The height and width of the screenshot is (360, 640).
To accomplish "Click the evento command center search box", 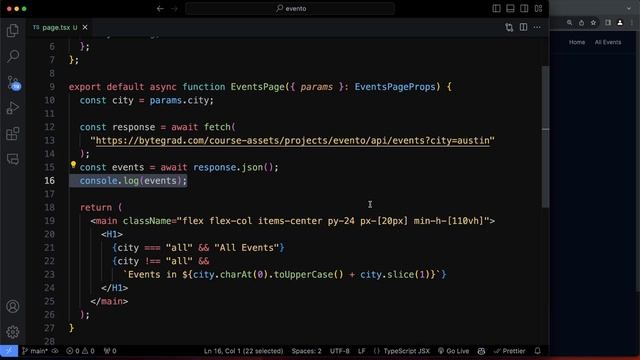I will click(290, 9).
